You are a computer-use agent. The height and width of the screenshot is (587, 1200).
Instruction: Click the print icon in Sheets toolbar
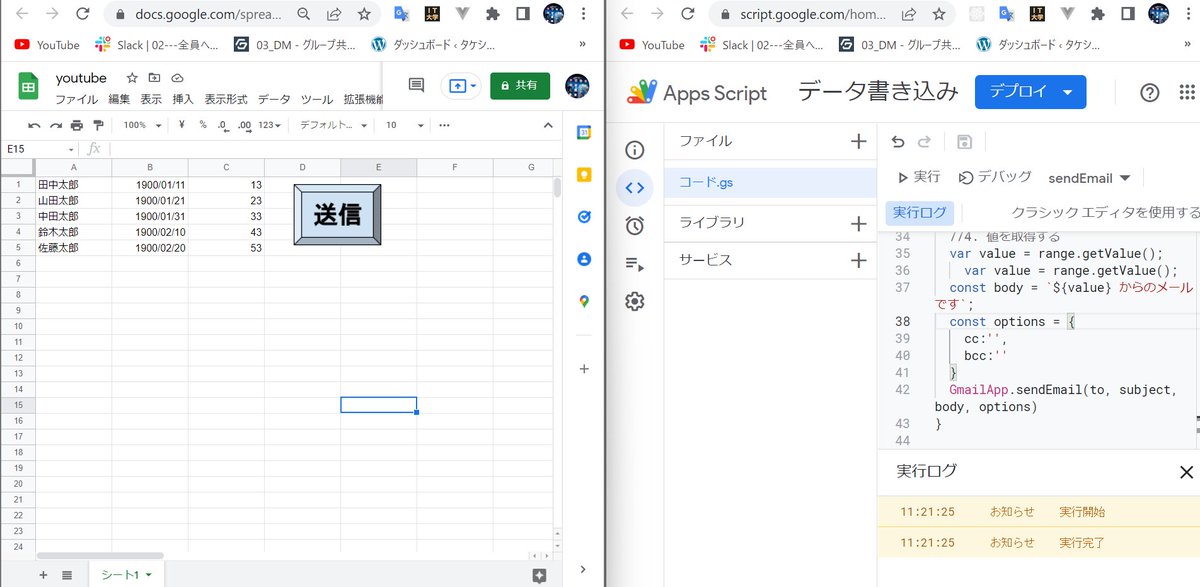coord(78,125)
